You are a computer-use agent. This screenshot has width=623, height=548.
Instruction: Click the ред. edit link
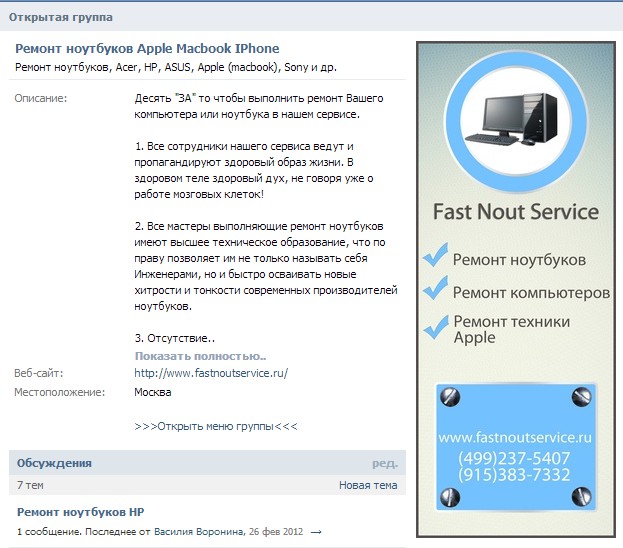[x=385, y=463]
